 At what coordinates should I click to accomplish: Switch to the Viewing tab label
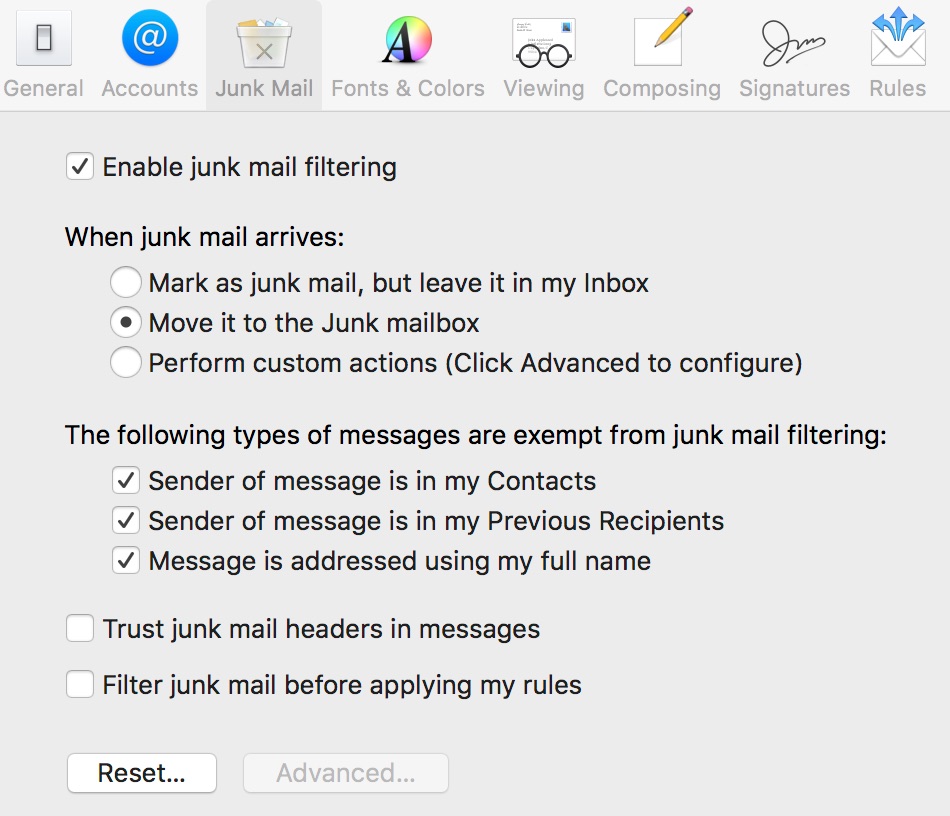click(543, 88)
